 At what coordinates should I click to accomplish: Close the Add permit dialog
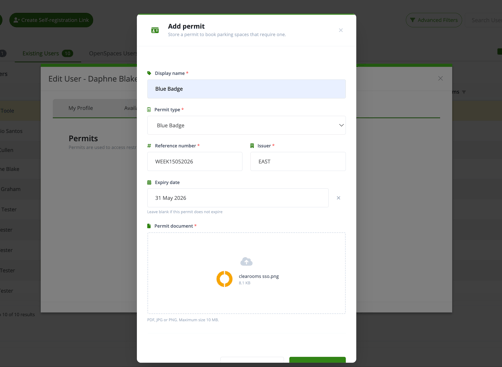341,30
